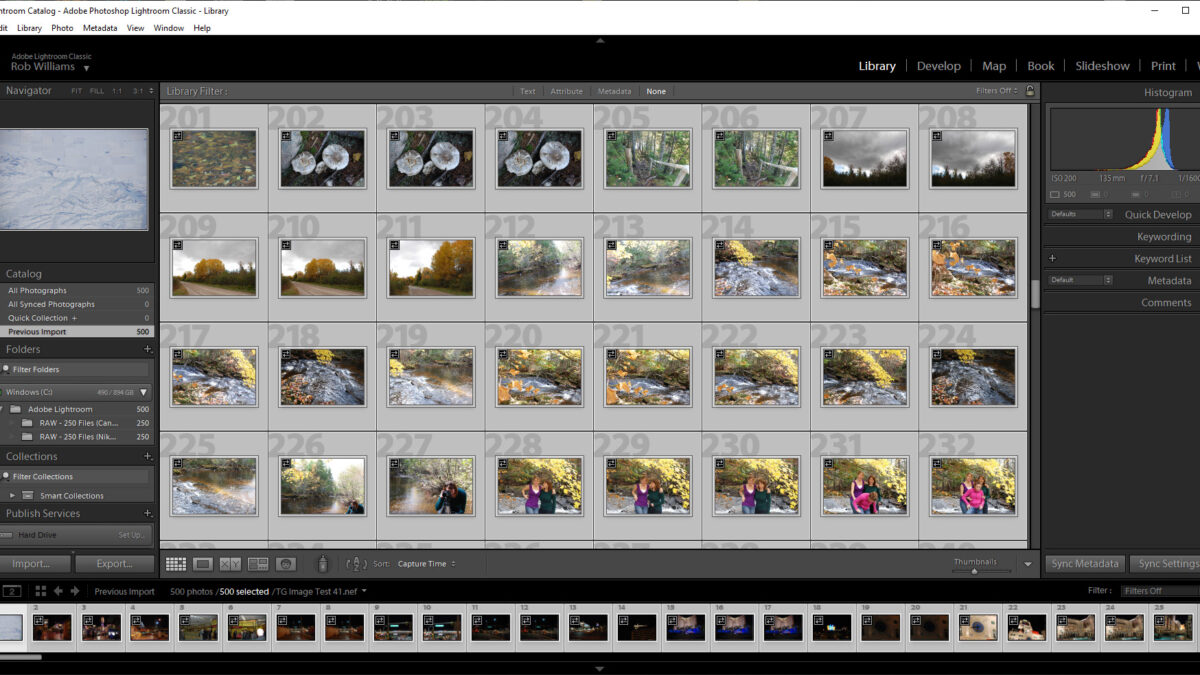
Task: Click the filmstrip horizontal scrollbar
Action: (x=21, y=657)
